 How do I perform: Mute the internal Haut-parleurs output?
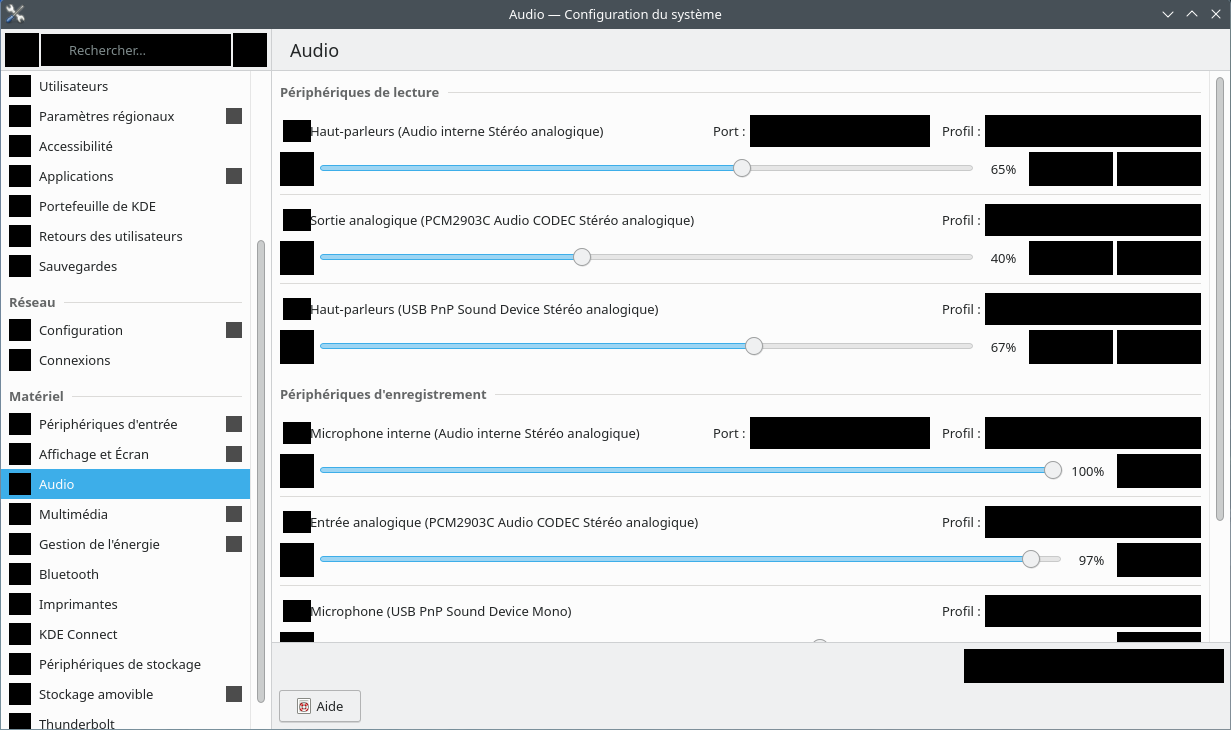[297, 170]
